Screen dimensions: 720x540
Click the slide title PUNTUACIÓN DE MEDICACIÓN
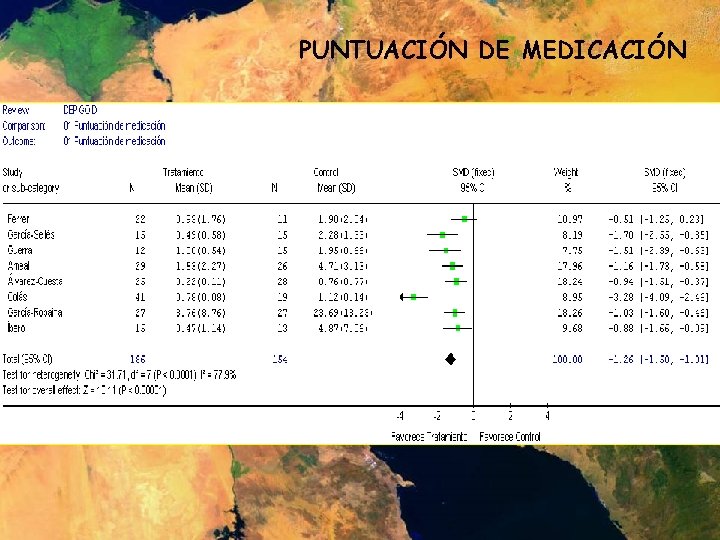pyautogui.click(x=493, y=49)
